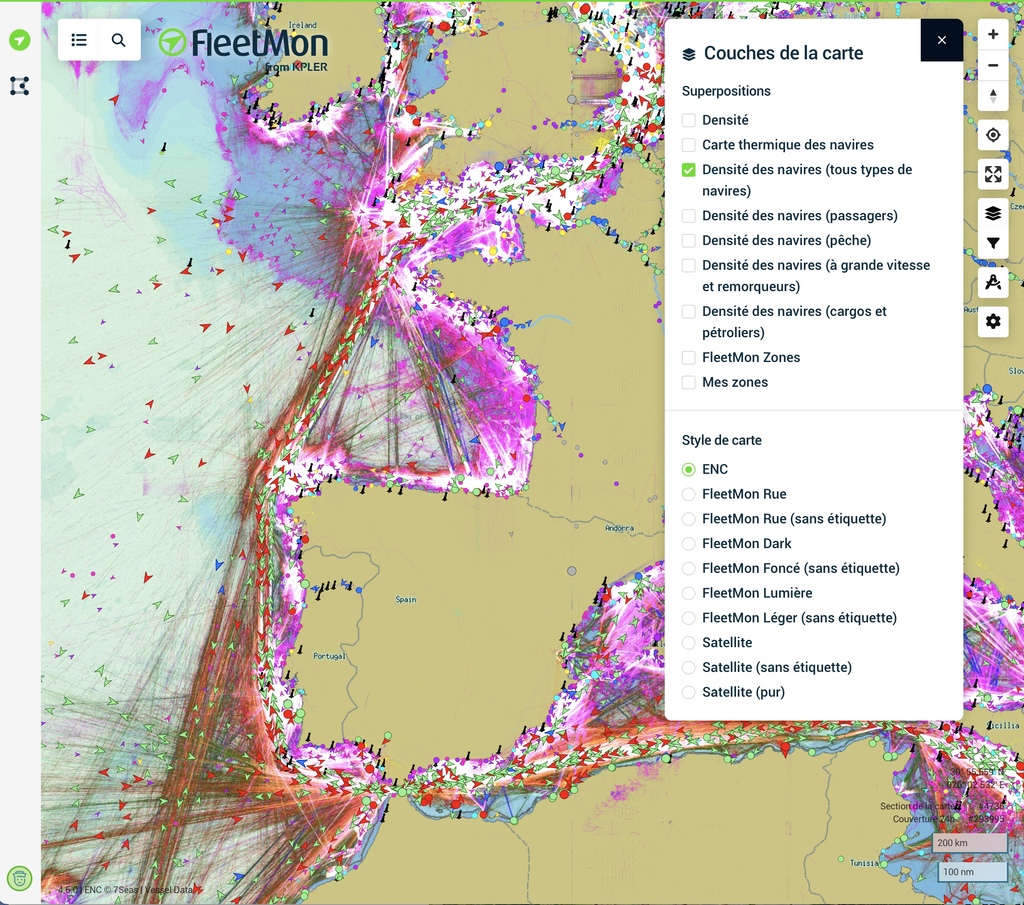
Task: Check the FleetMon Zones overlay
Action: pyautogui.click(x=689, y=358)
